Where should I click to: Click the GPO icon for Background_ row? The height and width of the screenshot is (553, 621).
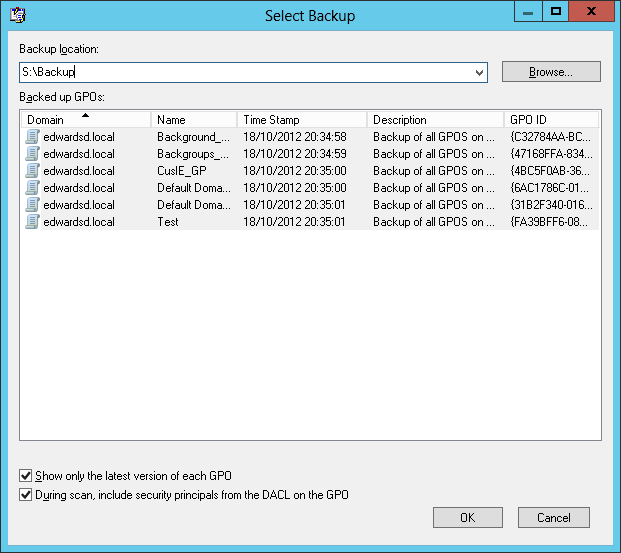(x=33, y=137)
